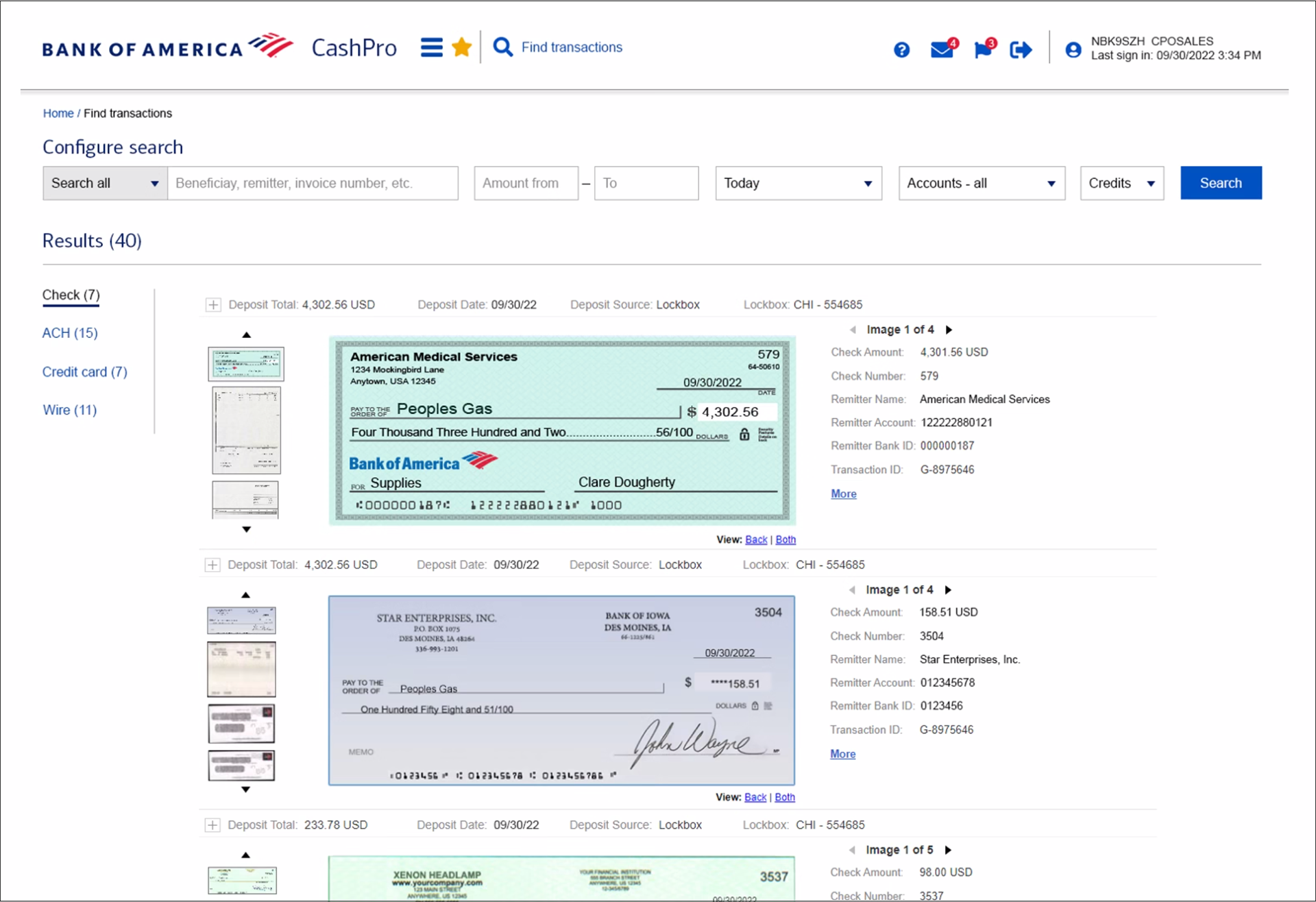Image resolution: width=1316 pixels, height=902 pixels.
Task: Click the user profile icon
Action: pyautogui.click(x=1073, y=49)
